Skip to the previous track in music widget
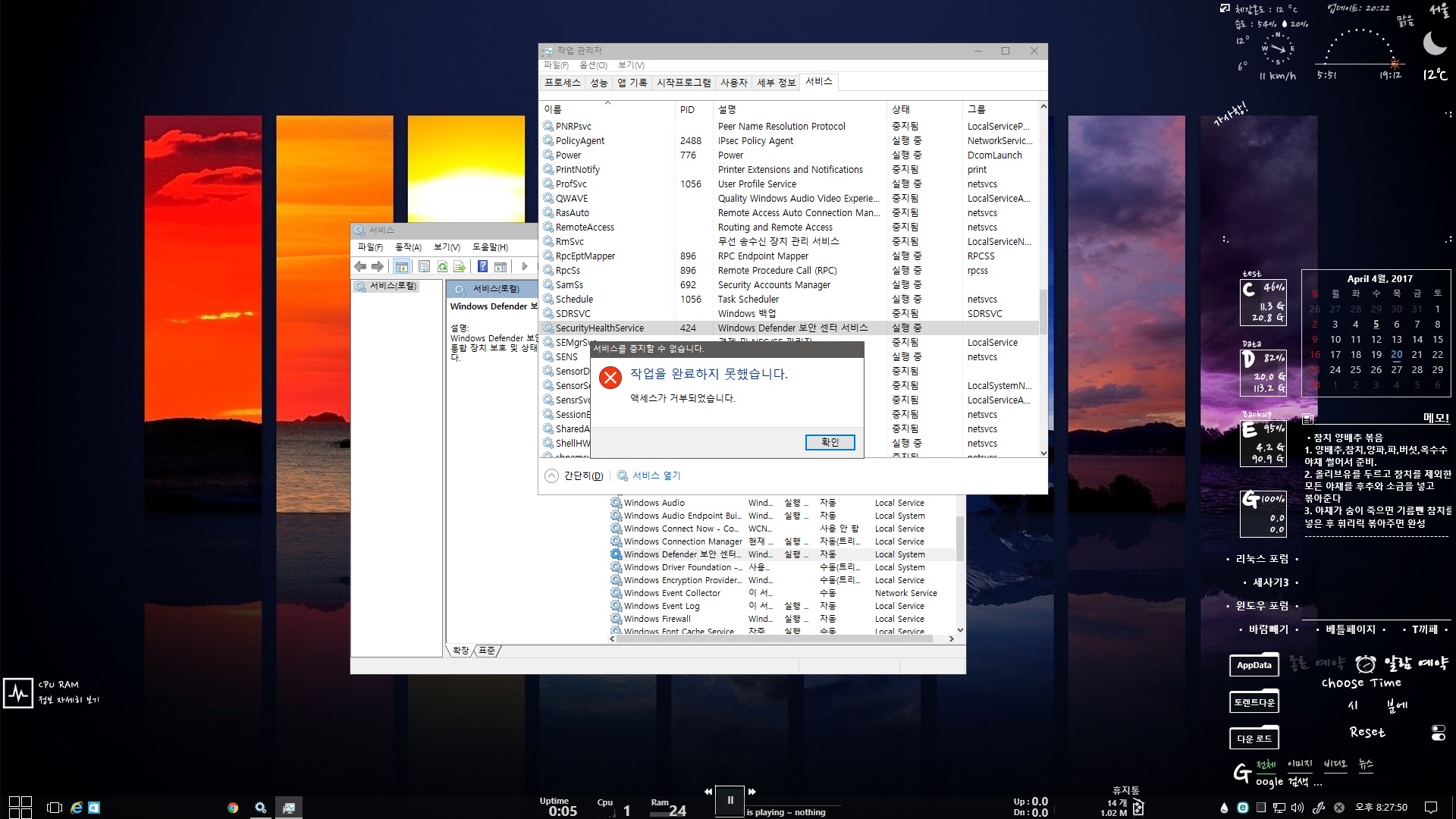 708,792
